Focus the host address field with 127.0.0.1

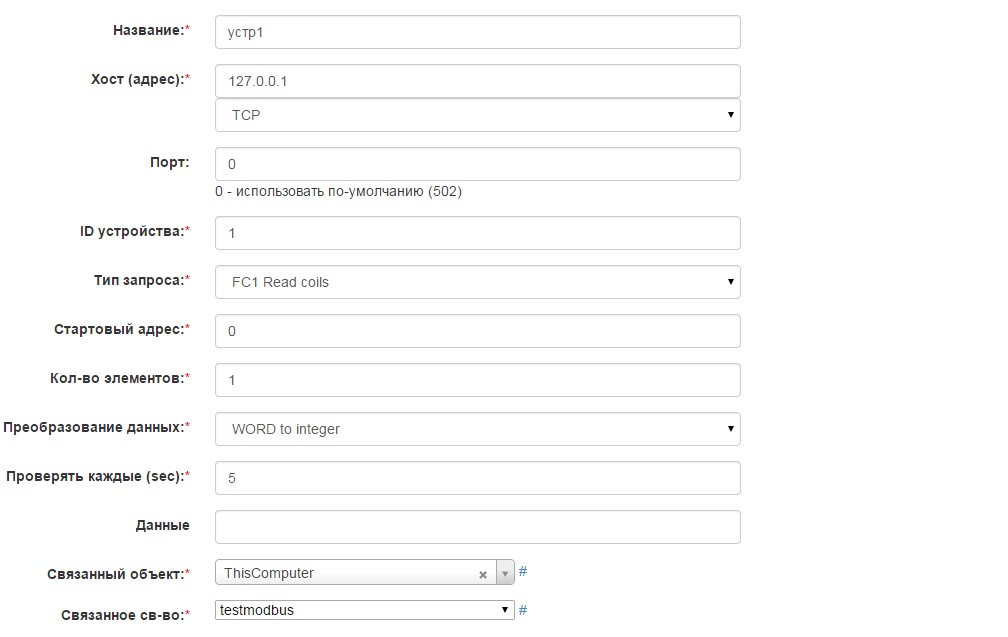(477, 81)
